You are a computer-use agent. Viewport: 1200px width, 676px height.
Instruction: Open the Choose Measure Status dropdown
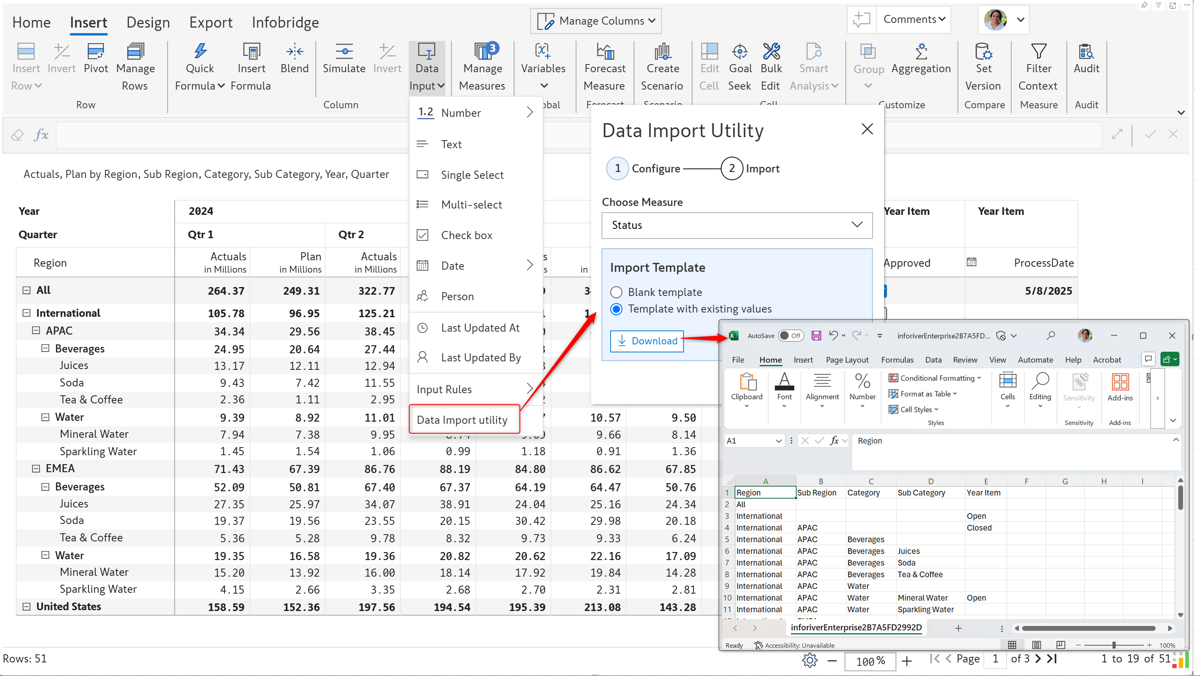[x=737, y=225]
